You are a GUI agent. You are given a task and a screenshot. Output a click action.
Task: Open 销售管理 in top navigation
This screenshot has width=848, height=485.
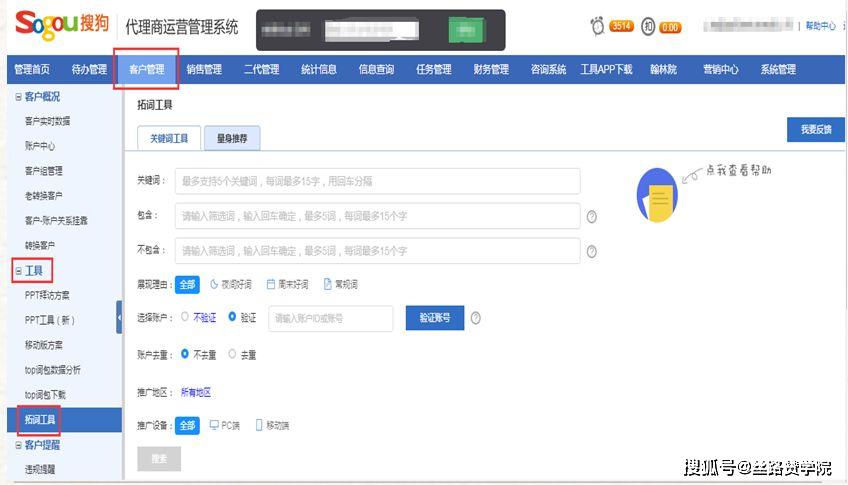tap(204, 69)
